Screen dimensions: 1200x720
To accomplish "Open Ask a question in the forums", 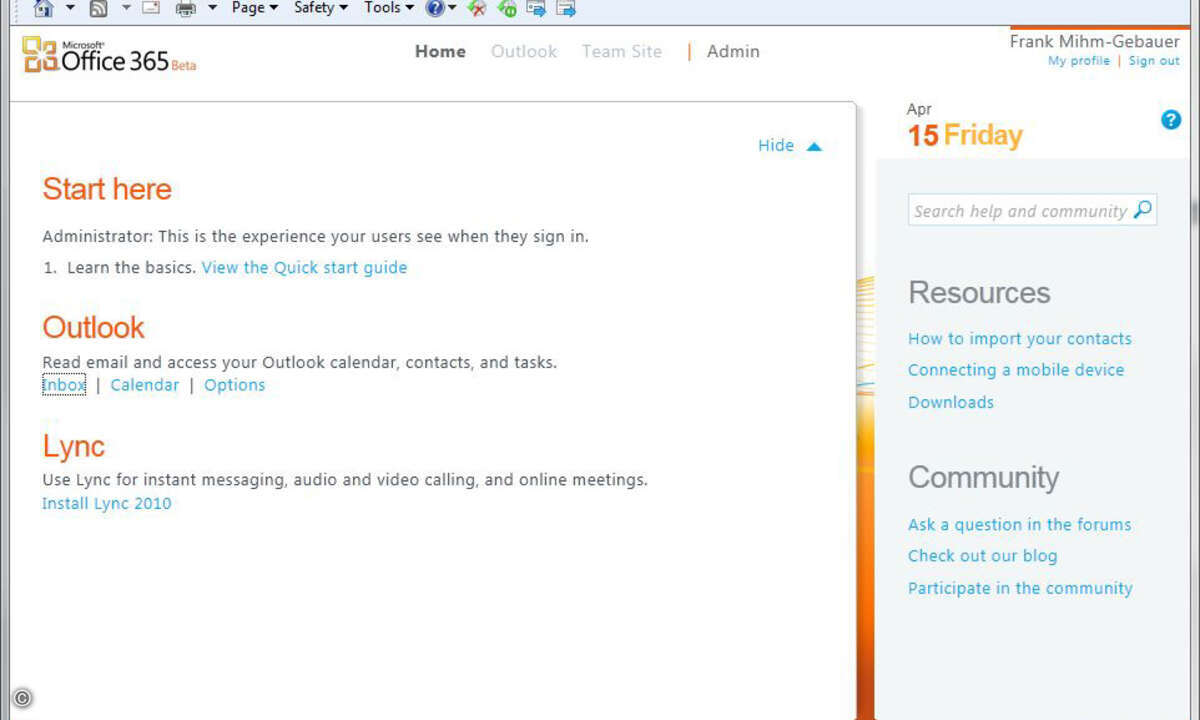I will click(x=1020, y=525).
